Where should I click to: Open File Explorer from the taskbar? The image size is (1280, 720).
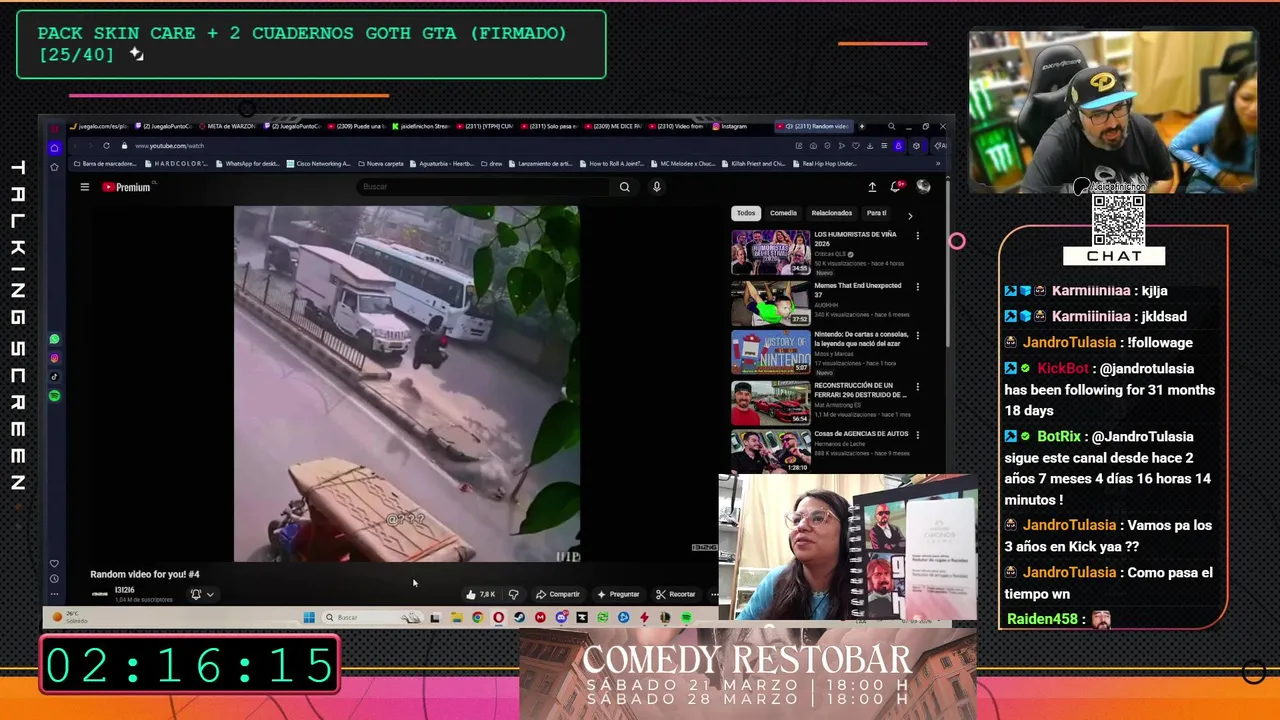click(456, 618)
